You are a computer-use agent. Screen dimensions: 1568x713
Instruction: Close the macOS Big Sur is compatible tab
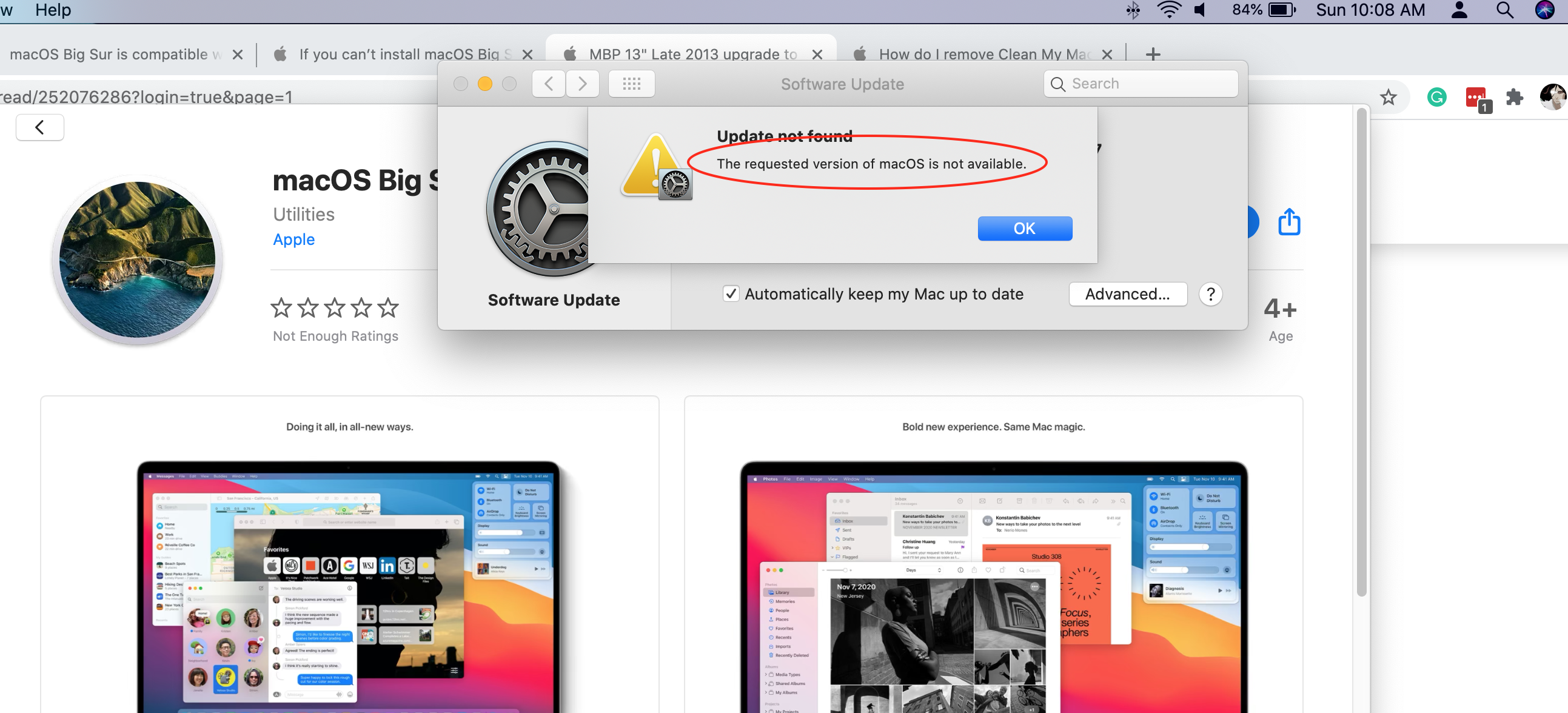coord(238,54)
